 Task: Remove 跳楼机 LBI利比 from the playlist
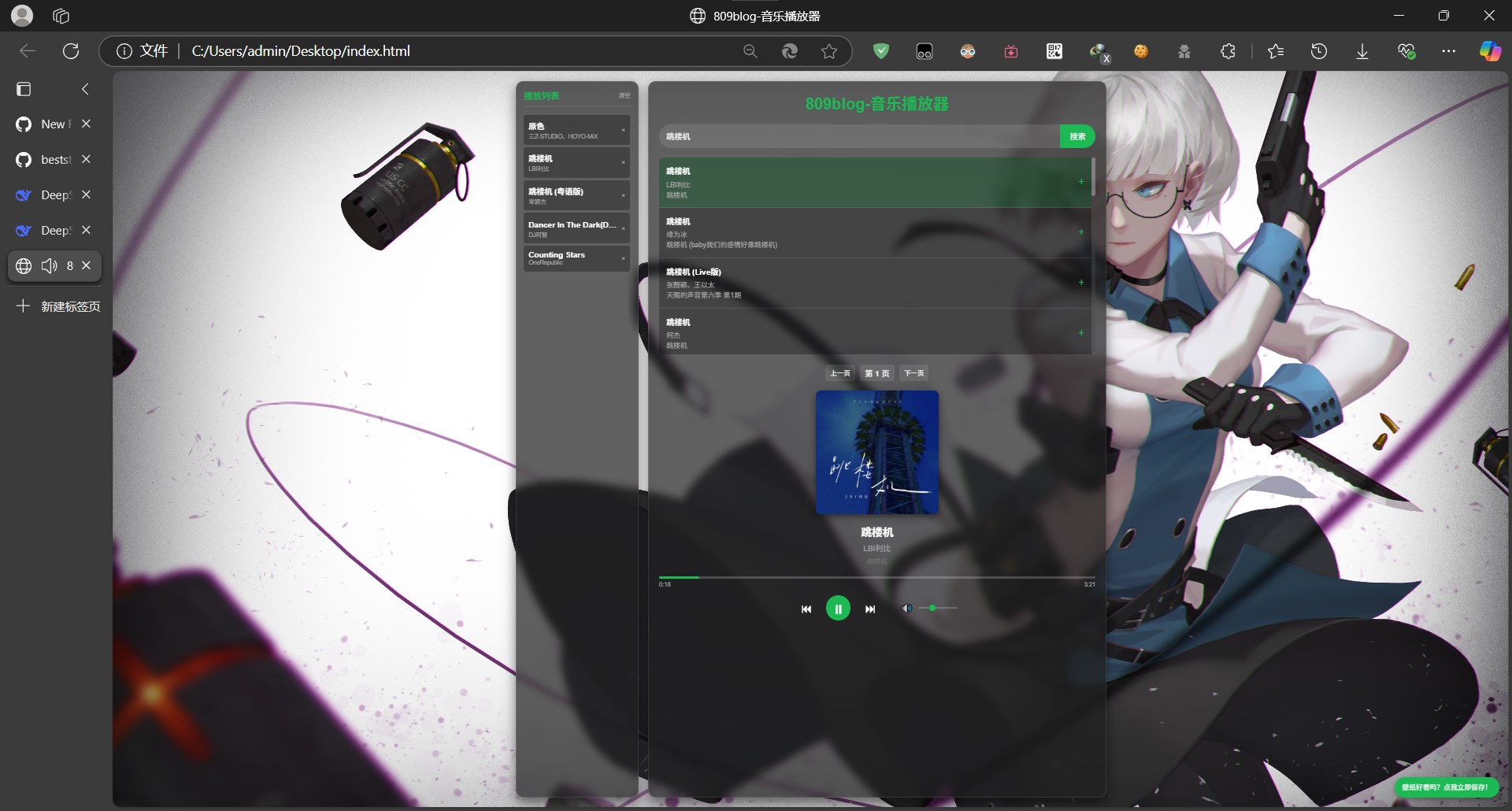pos(624,163)
